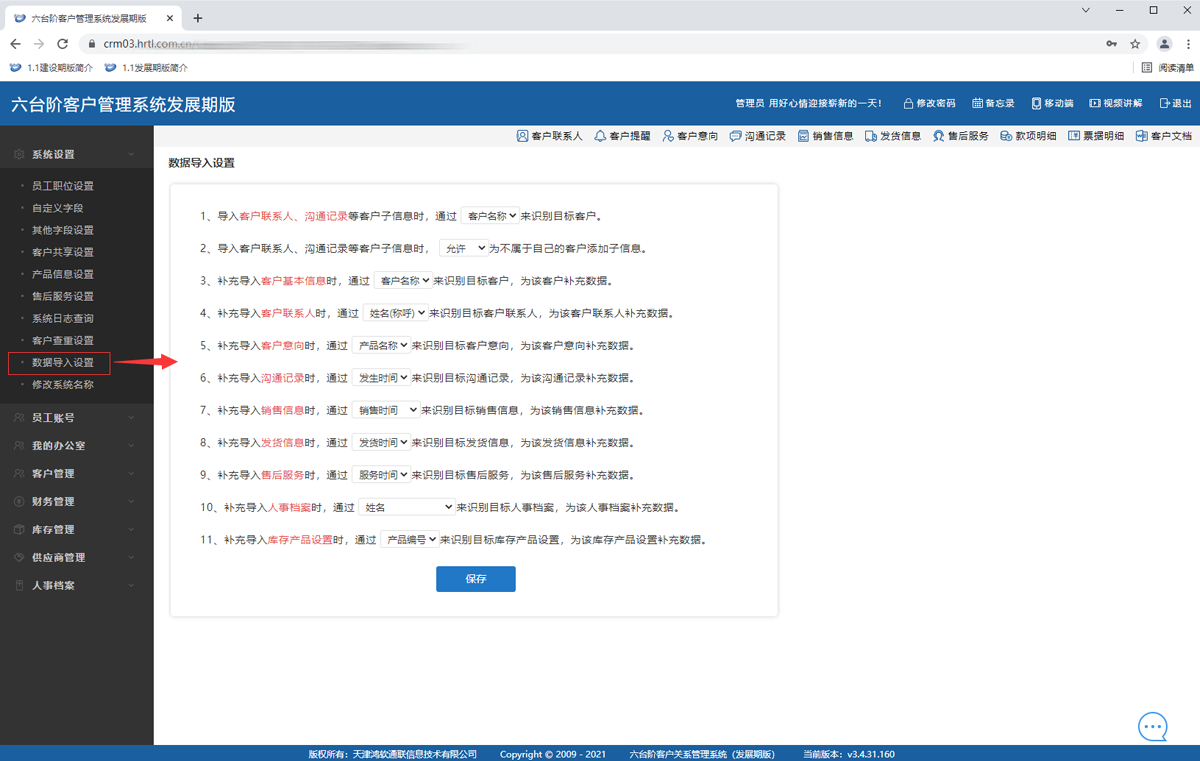Viewport: 1200px width, 761px height.
Task: Open the 票据明细 toolbar icon
Action: coord(1074,136)
